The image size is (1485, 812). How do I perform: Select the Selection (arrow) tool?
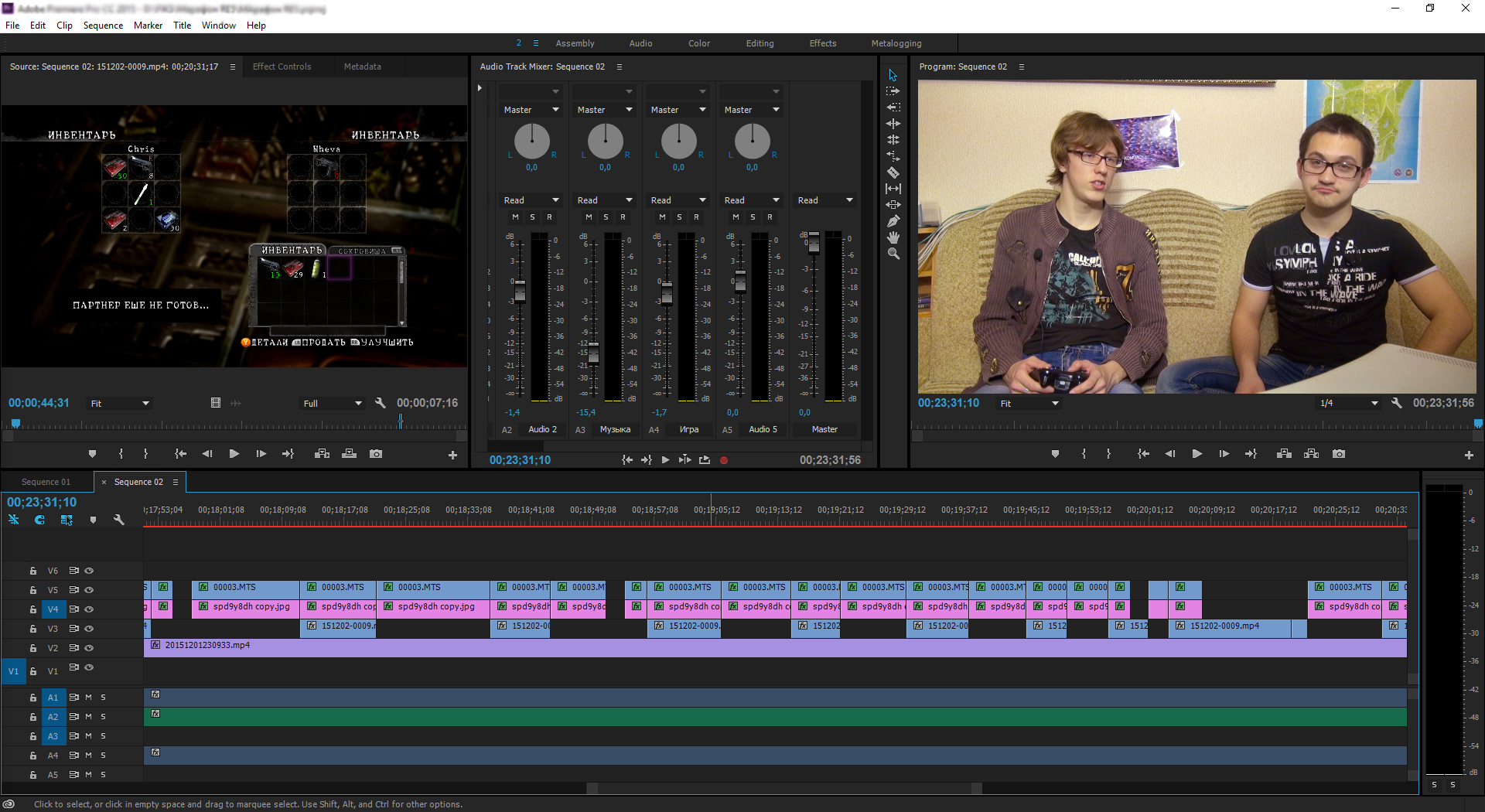[893, 75]
